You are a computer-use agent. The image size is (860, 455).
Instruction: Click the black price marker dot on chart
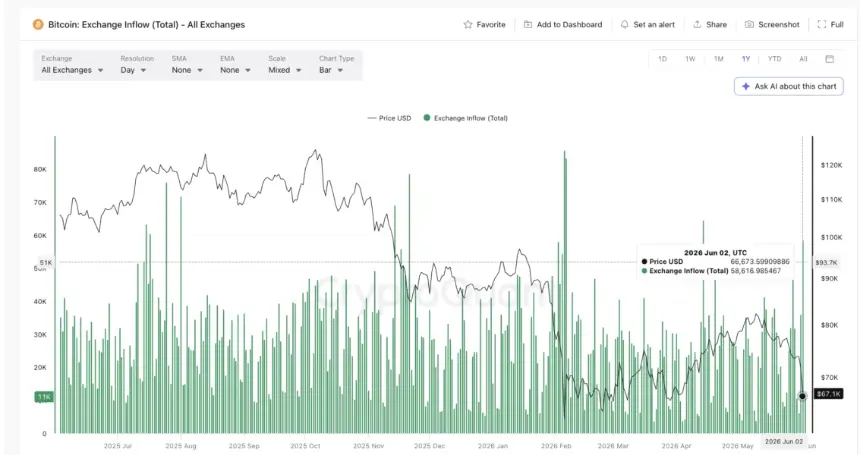pyautogui.click(x=802, y=396)
